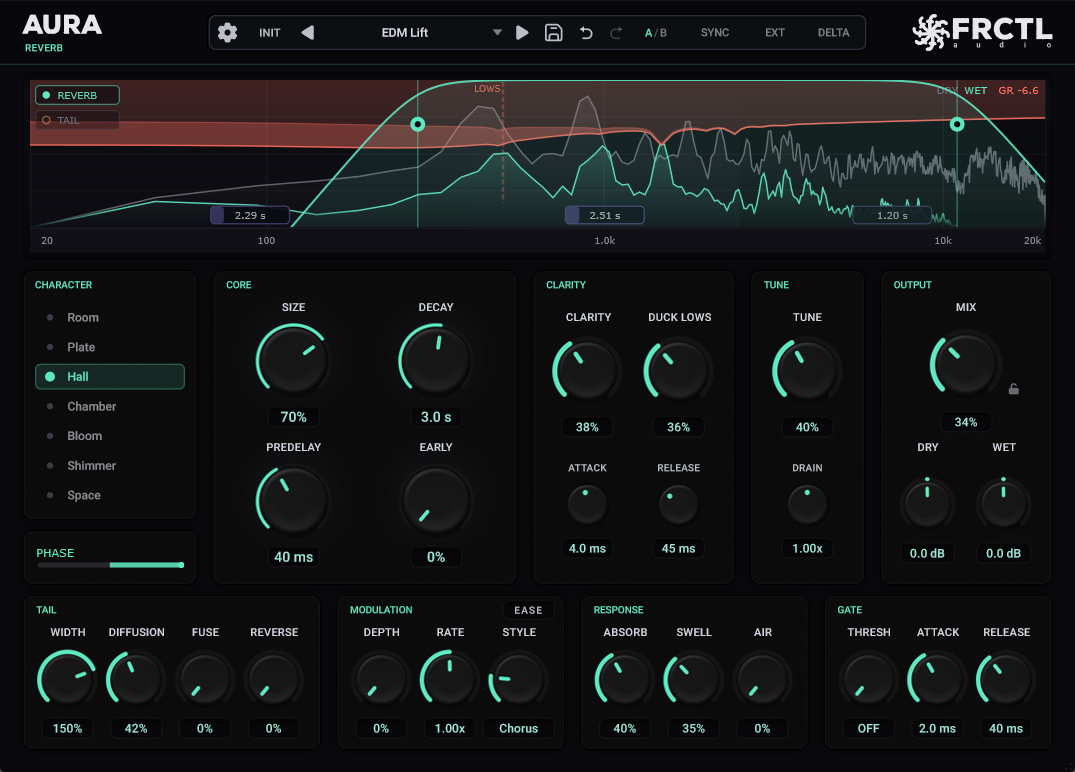The width and height of the screenshot is (1075, 772).
Task: Select the Shimmer character
Action: click(110, 465)
